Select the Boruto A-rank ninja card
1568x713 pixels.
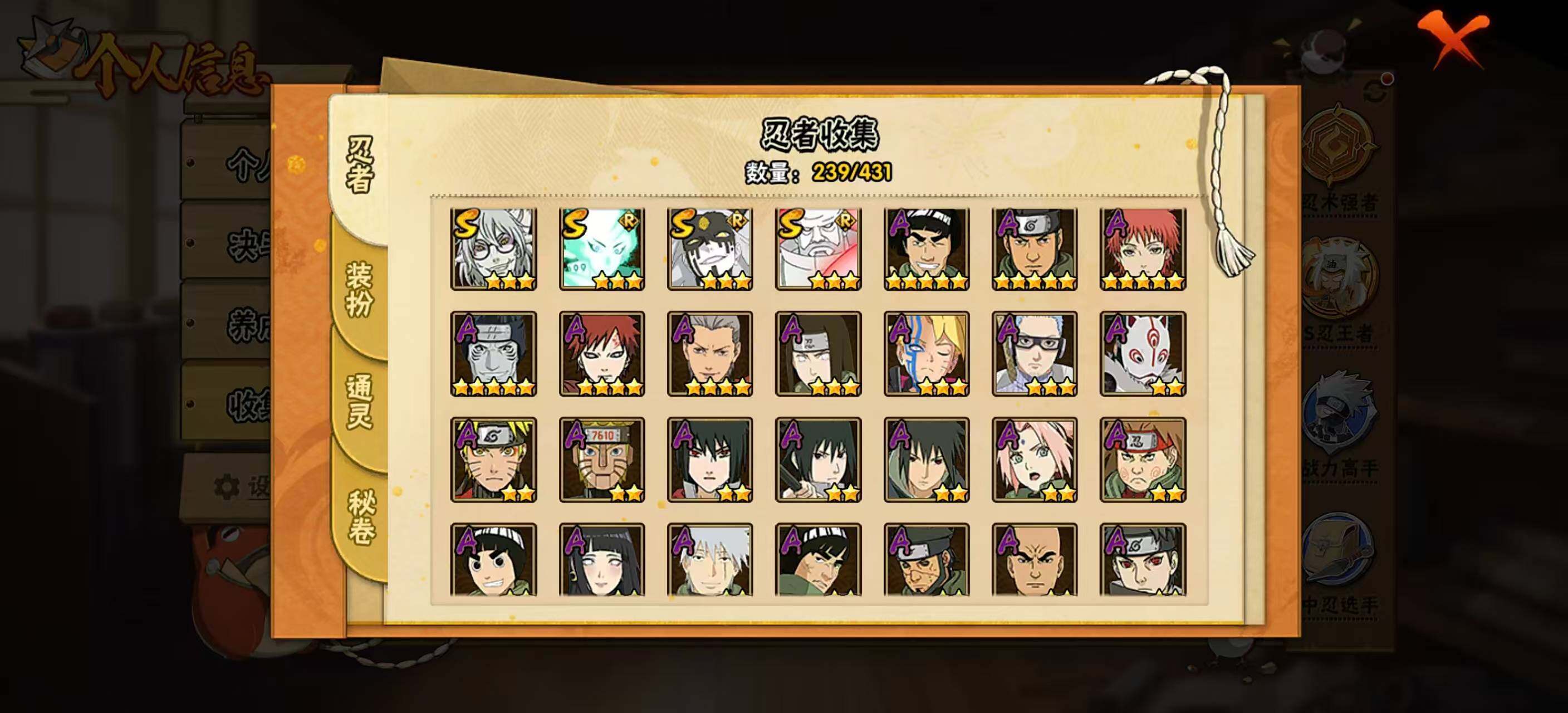[927, 354]
